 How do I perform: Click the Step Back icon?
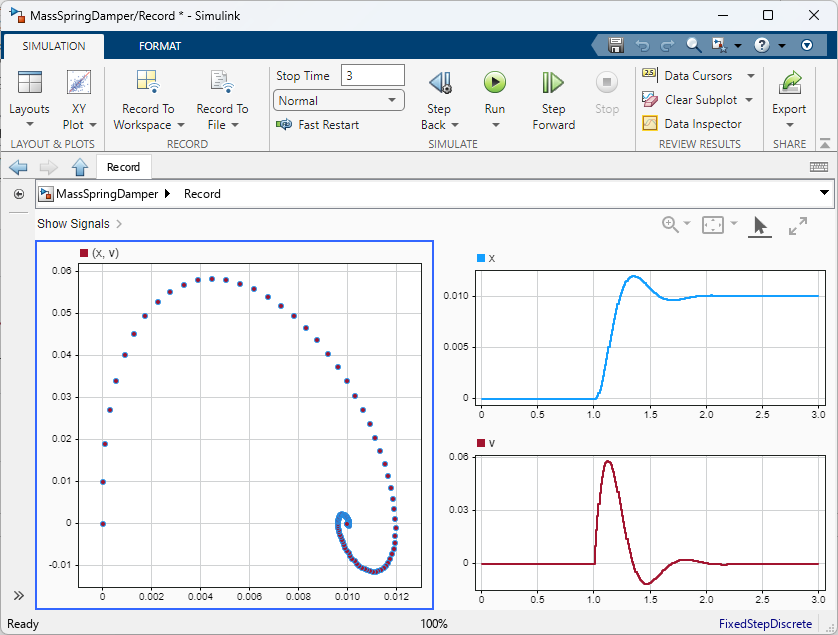click(x=440, y=83)
